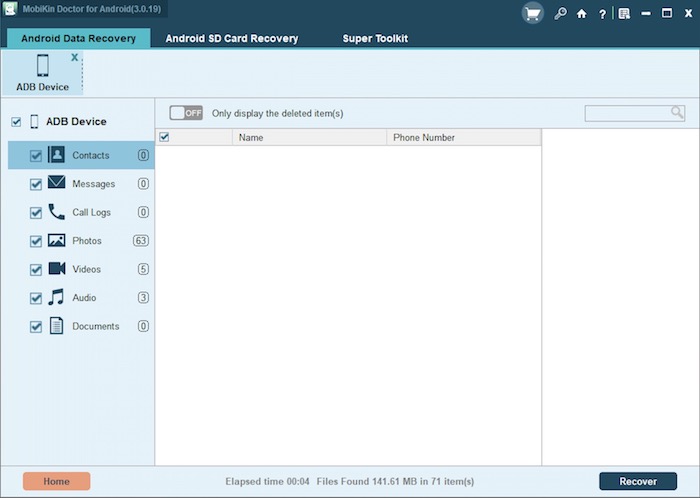The height and width of the screenshot is (498, 700).
Task: Click the Videos camera icon
Action: pos(57,269)
